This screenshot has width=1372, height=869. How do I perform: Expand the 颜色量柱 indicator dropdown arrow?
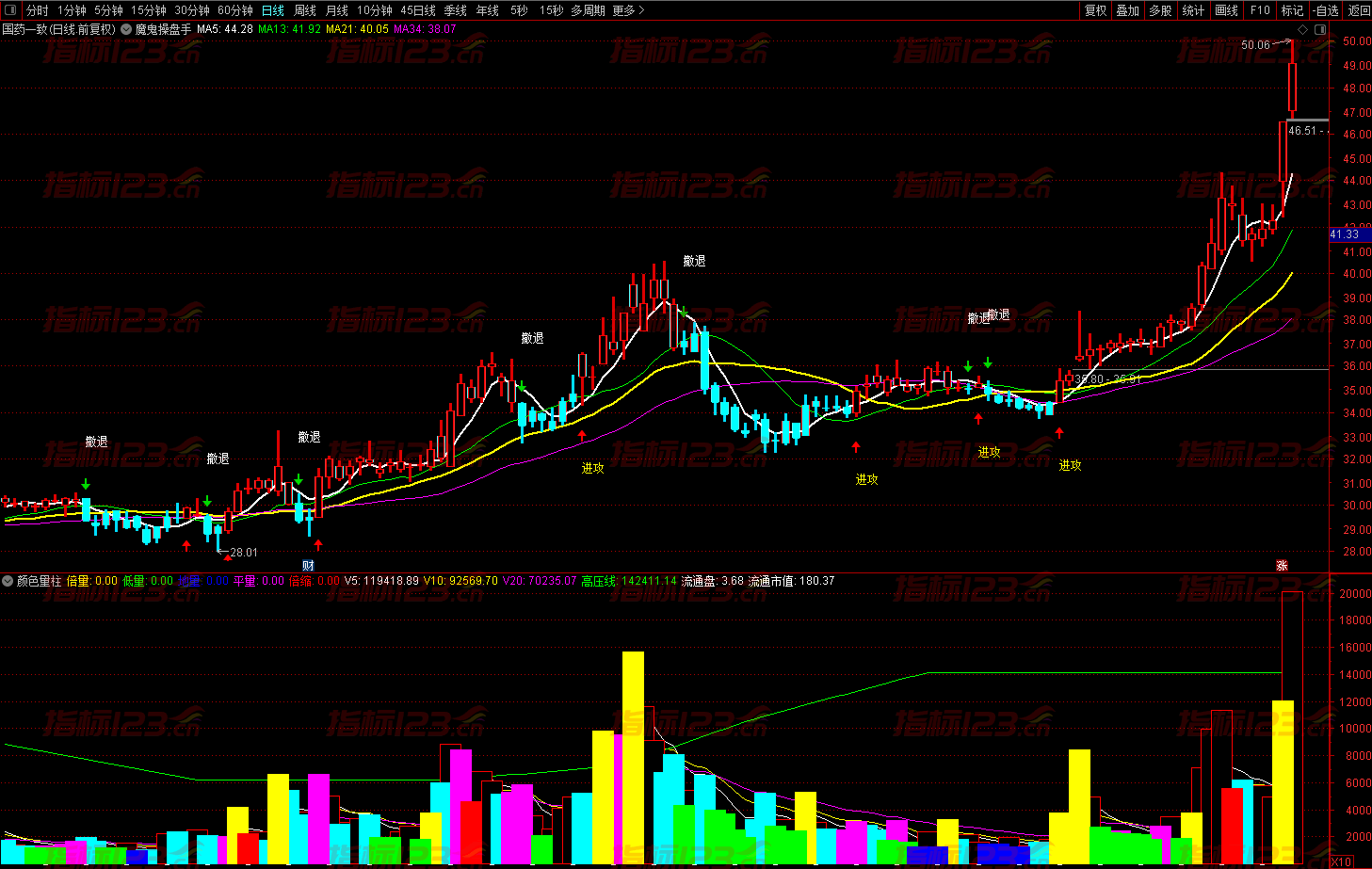tap(8, 581)
